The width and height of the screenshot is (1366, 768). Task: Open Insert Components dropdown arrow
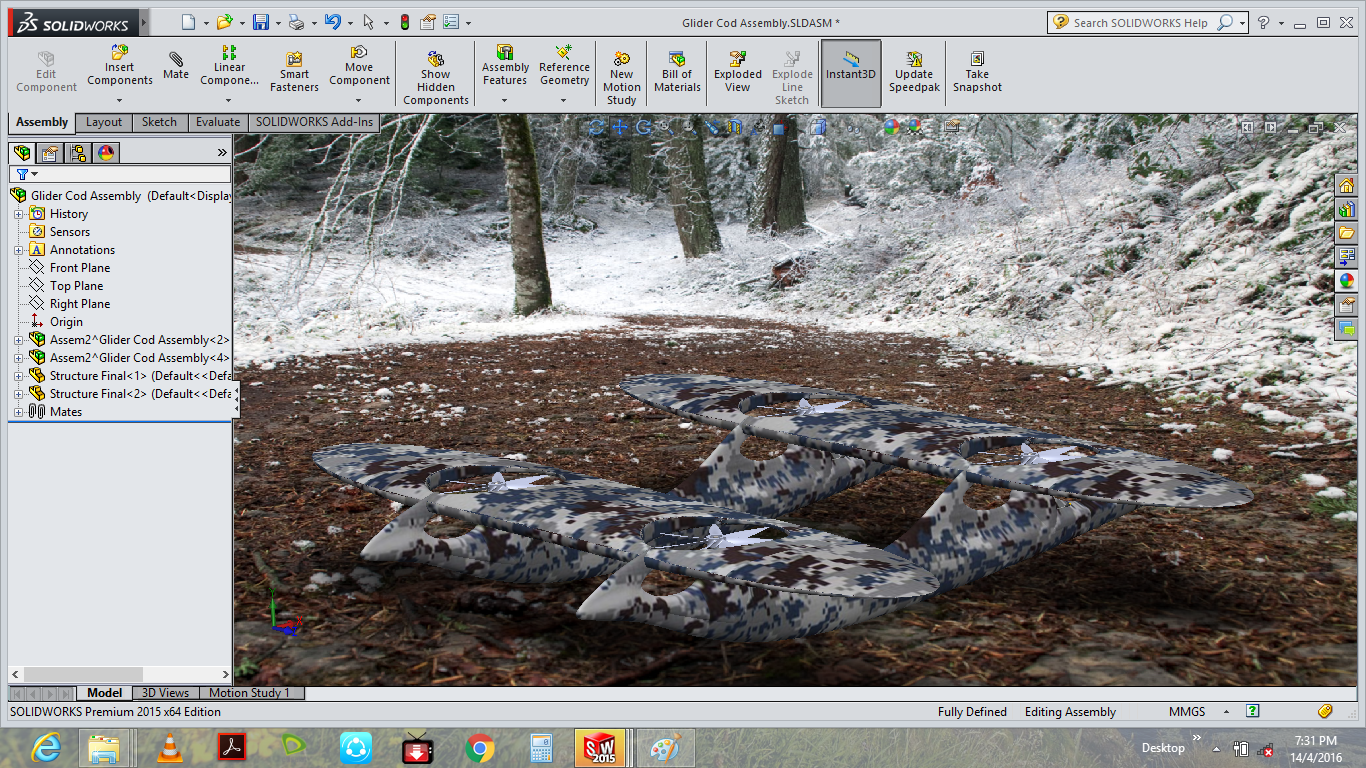[x=119, y=100]
